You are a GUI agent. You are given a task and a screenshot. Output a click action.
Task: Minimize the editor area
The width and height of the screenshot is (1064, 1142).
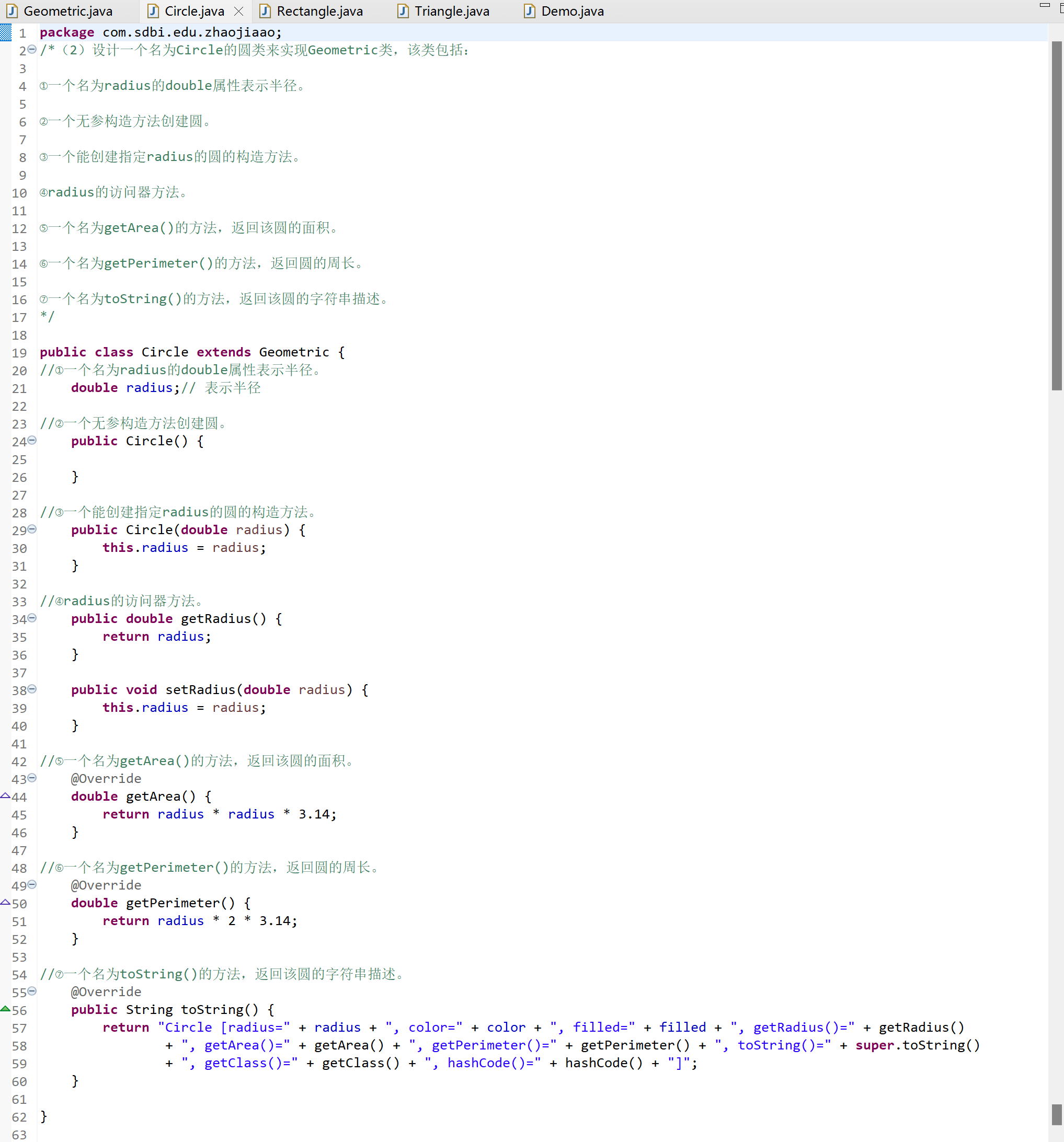coord(1045,6)
